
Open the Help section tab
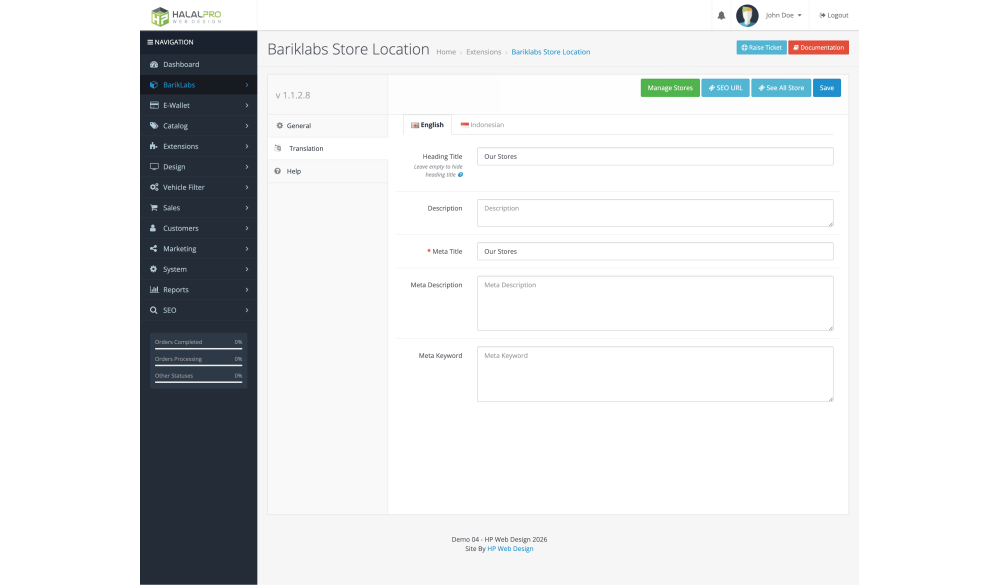click(293, 171)
